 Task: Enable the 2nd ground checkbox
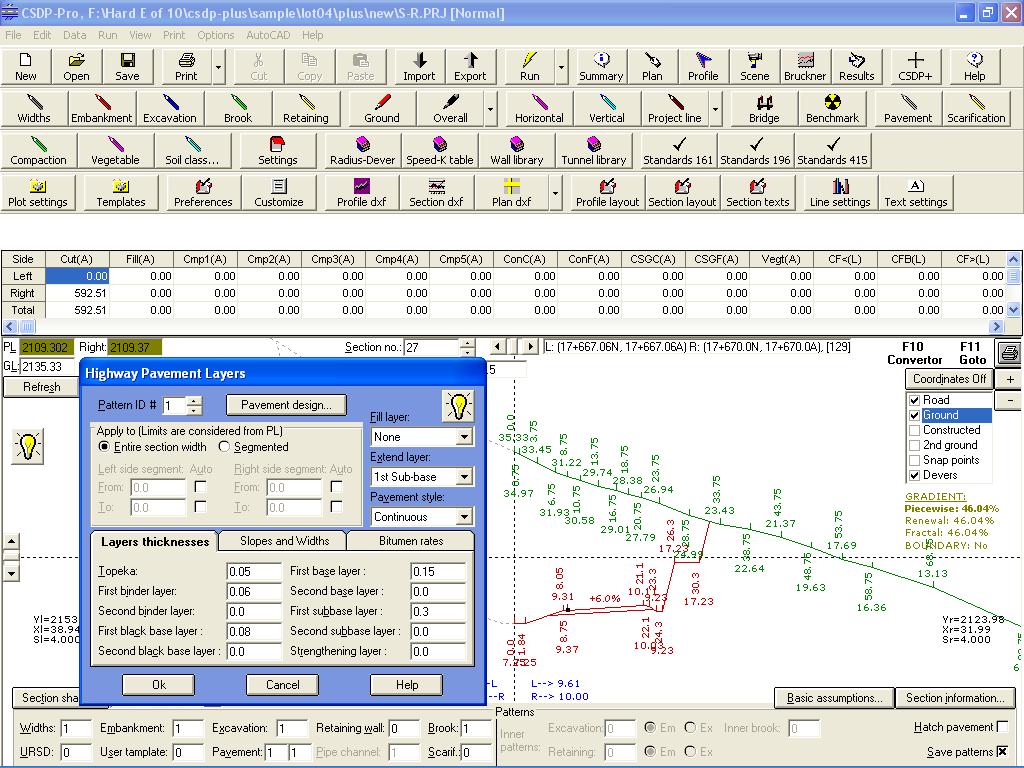[x=914, y=445]
